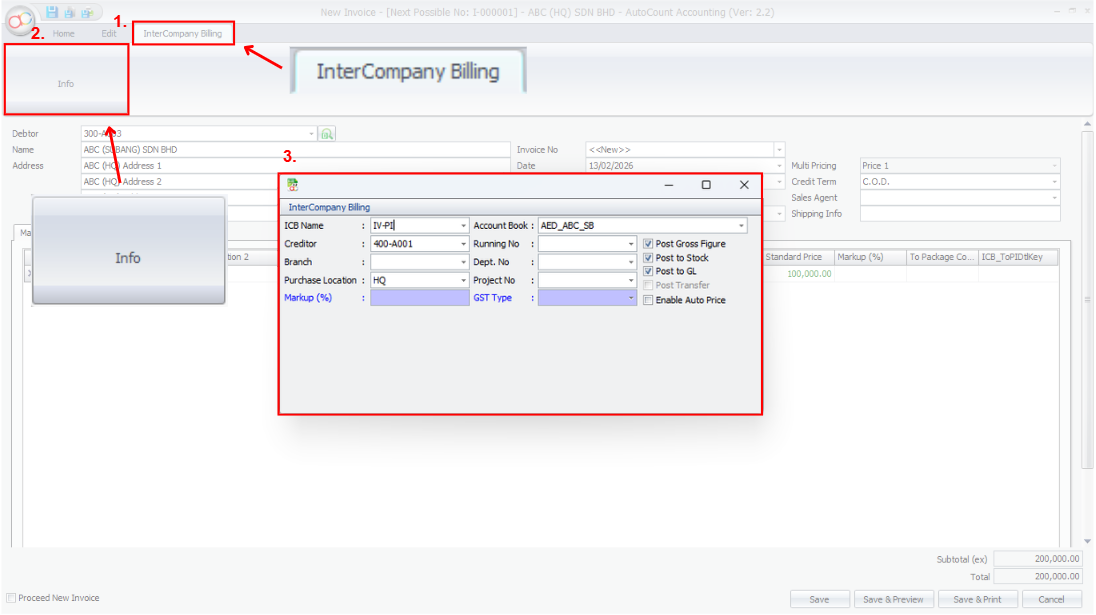The width and height of the screenshot is (1096, 615).
Task: Click the Save icon in the quick access toolbar
Action: (52, 12)
